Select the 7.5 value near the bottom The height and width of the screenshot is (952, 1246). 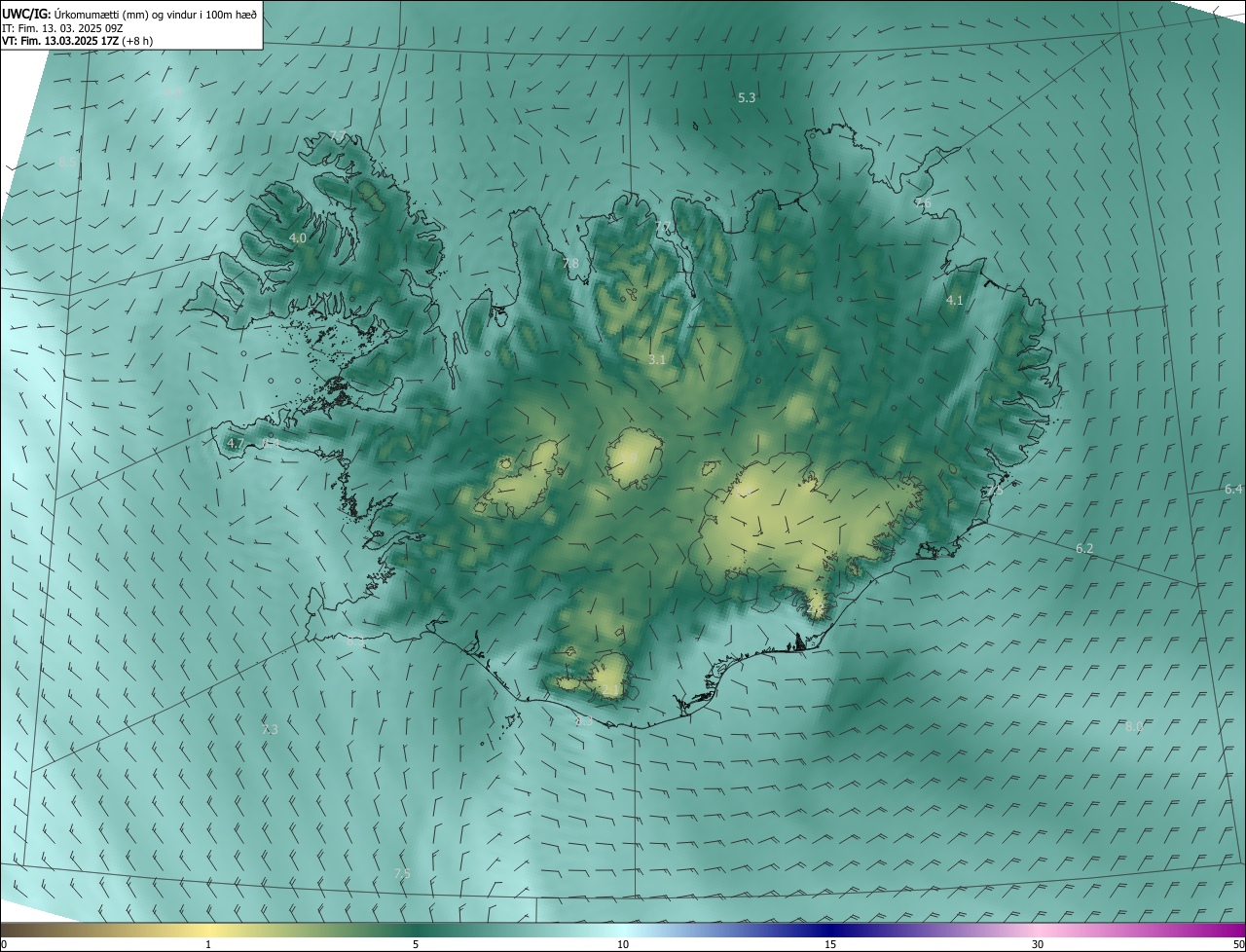pos(402,874)
